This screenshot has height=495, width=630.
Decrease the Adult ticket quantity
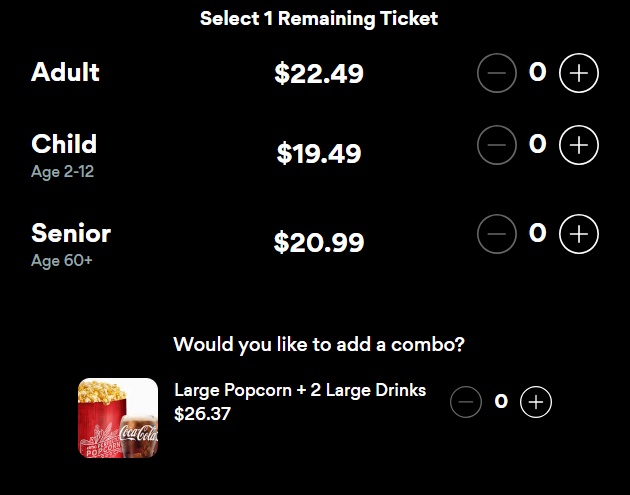tap(497, 73)
